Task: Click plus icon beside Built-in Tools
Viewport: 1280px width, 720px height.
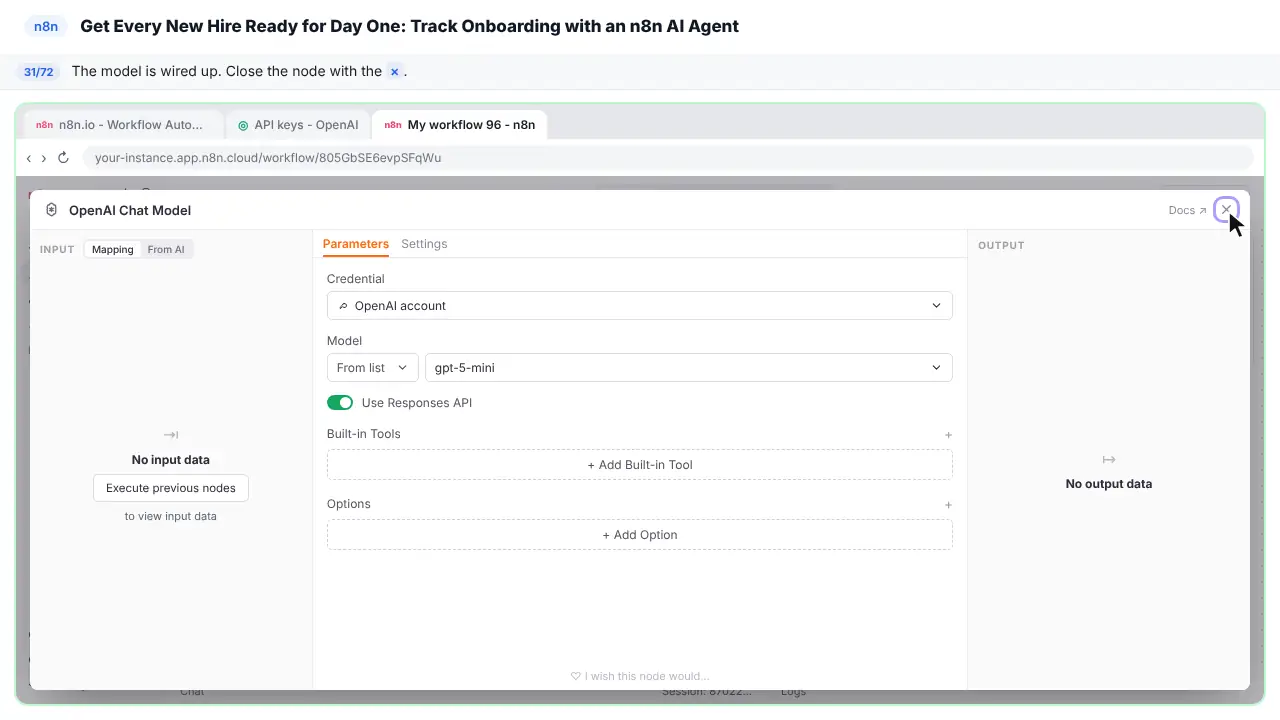Action: (x=948, y=435)
